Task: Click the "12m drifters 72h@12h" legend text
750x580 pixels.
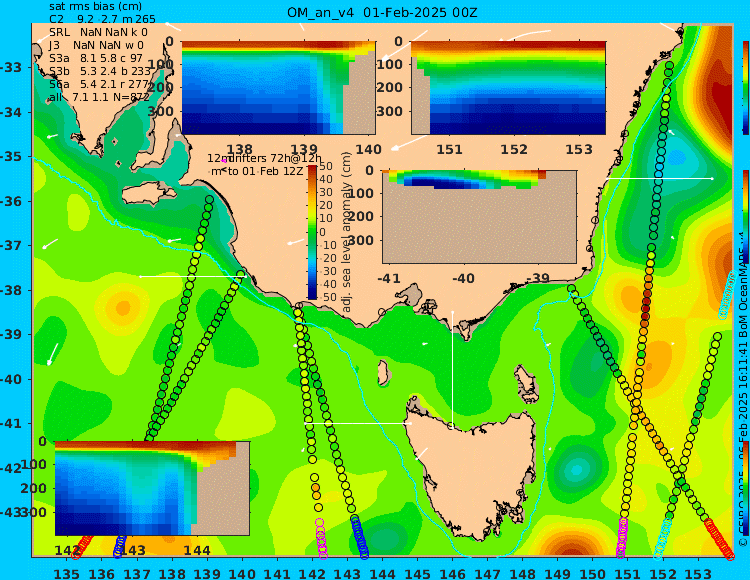Action: pyautogui.click(x=265, y=158)
